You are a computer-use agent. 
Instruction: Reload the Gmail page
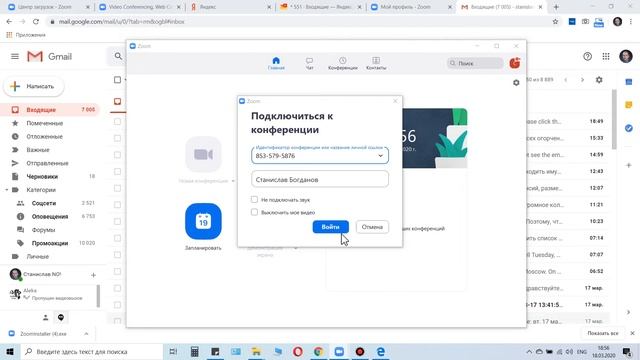pos(36,22)
